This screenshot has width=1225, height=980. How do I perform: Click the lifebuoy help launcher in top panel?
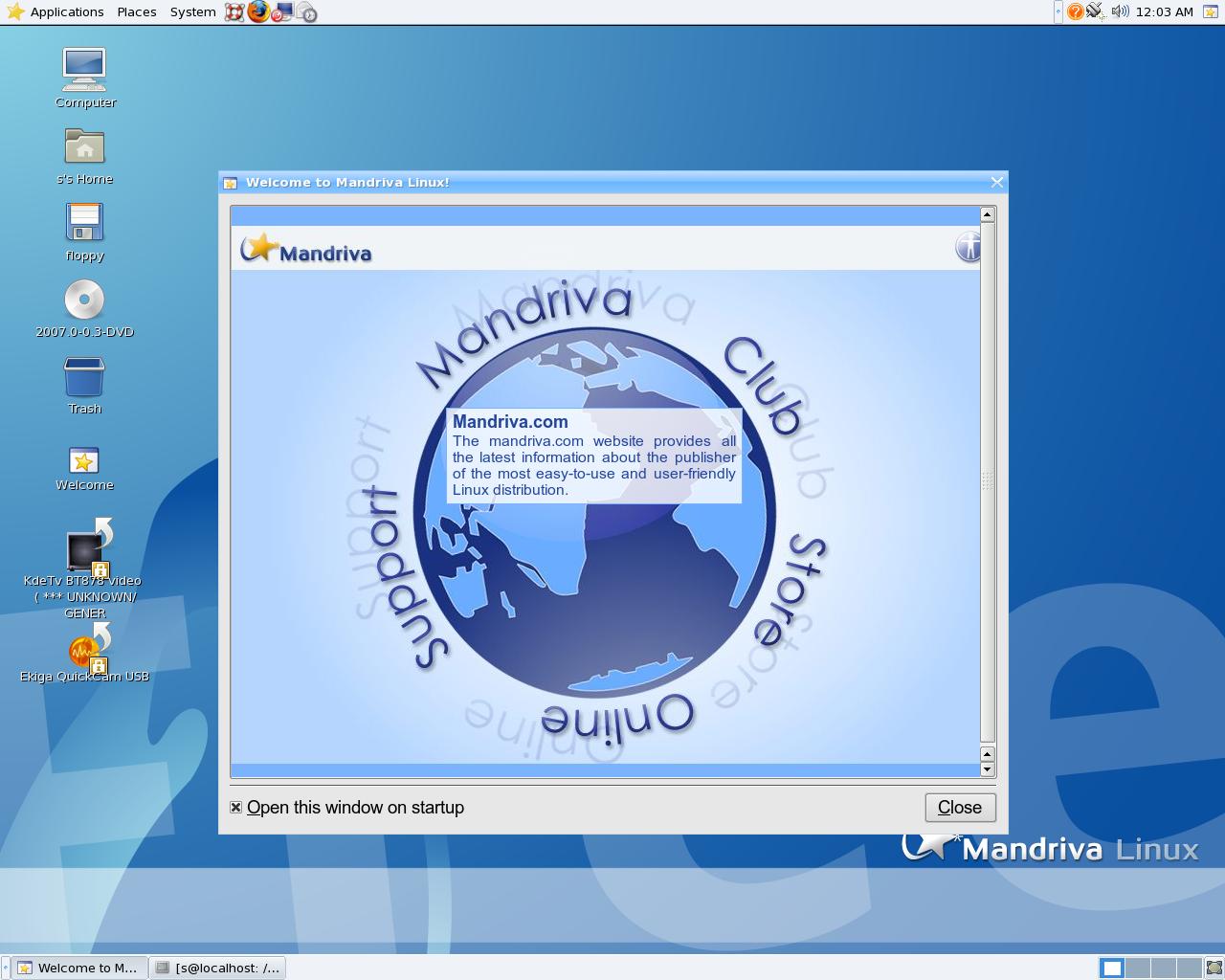tap(234, 12)
